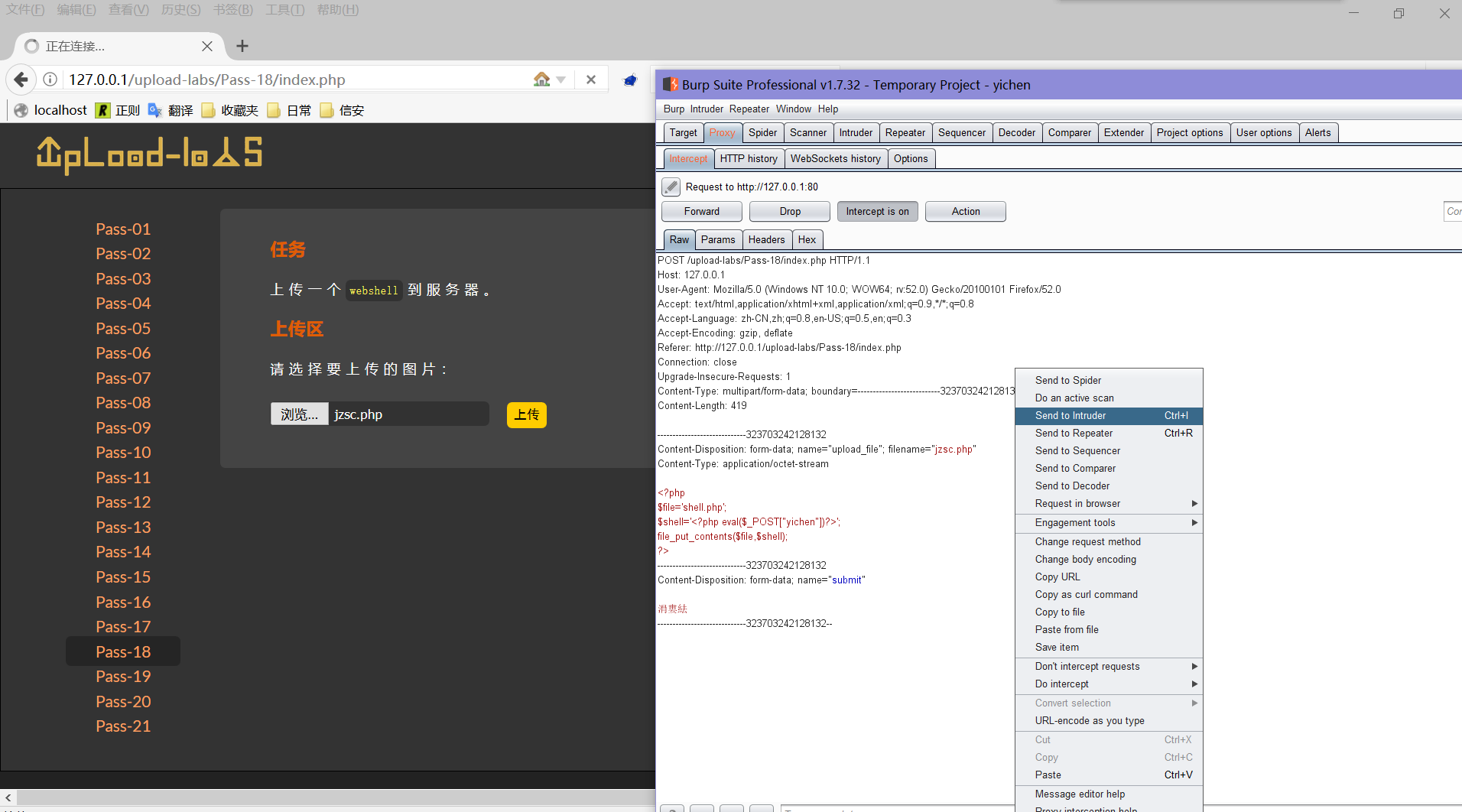Viewport: 1462px width, 812px height.
Task: Expand Do intercept submenu
Action: 1109,684
